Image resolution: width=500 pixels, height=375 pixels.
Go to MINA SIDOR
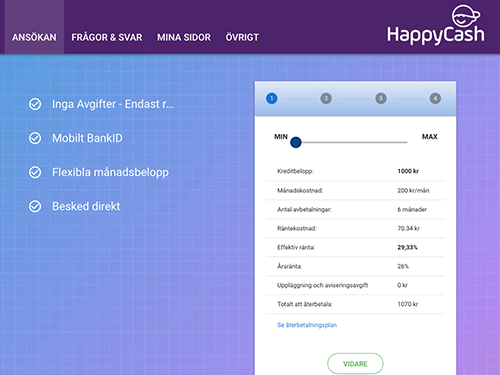click(184, 37)
